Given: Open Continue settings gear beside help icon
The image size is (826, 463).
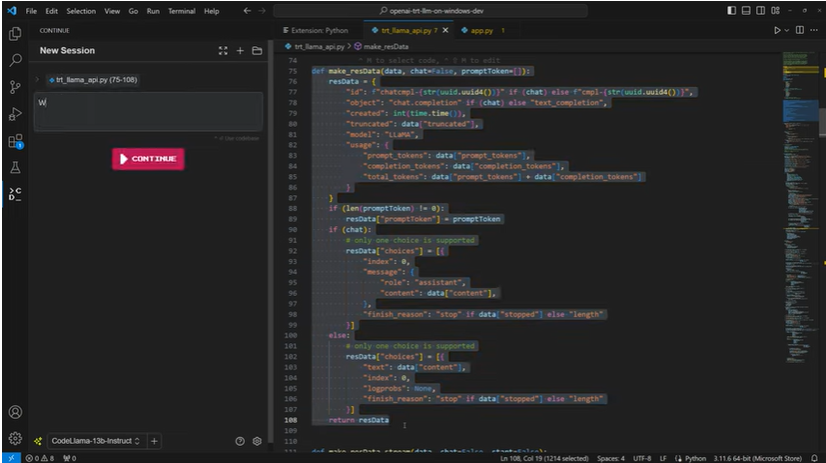Looking at the screenshot, I should click(257, 441).
